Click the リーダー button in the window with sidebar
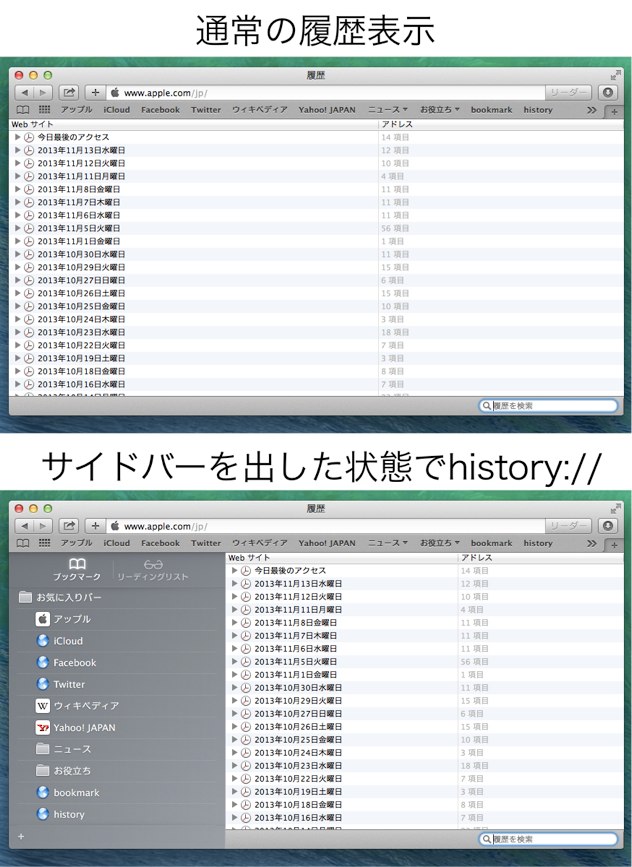Image resolution: width=632 pixels, height=867 pixels. (x=568, y=526)
